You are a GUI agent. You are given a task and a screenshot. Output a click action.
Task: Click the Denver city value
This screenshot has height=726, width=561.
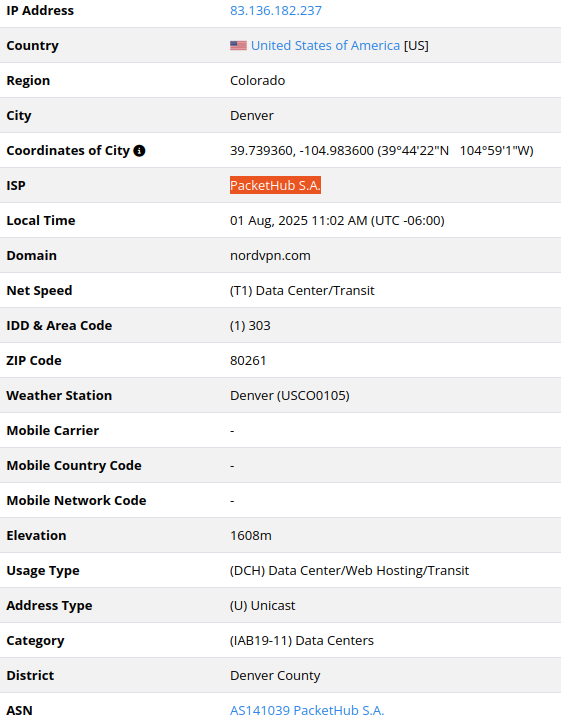(x=252, y=115)
